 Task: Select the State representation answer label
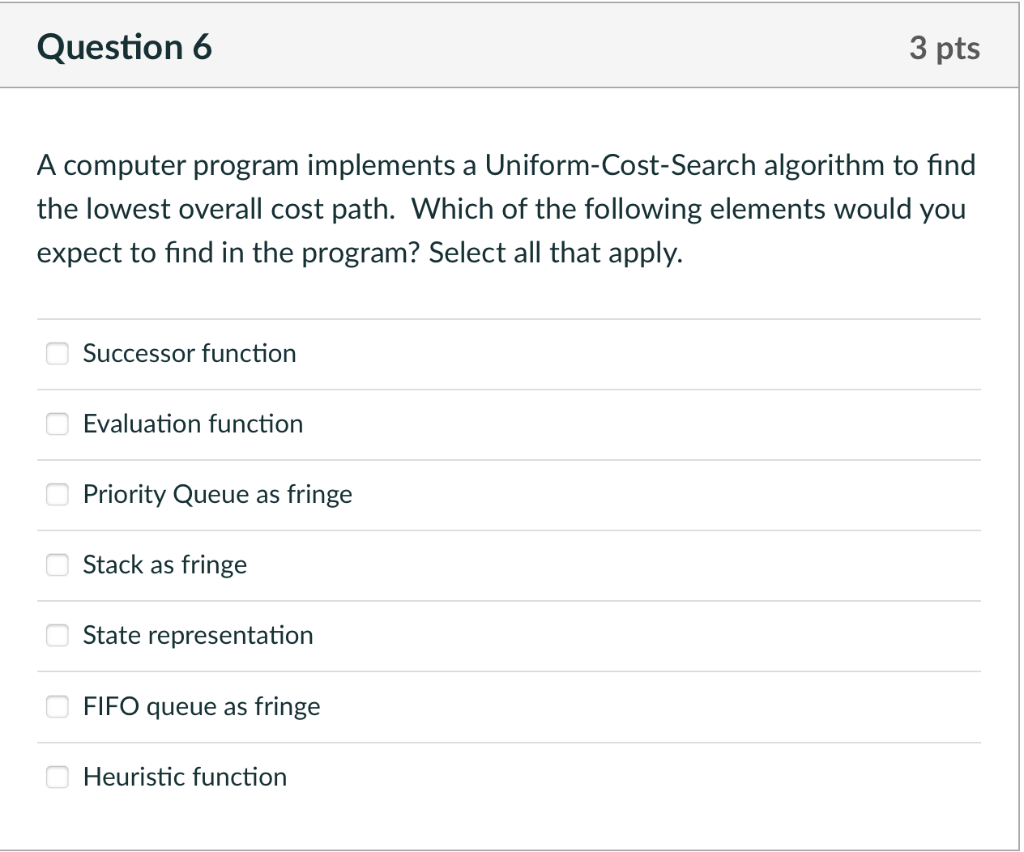(198, 635)
